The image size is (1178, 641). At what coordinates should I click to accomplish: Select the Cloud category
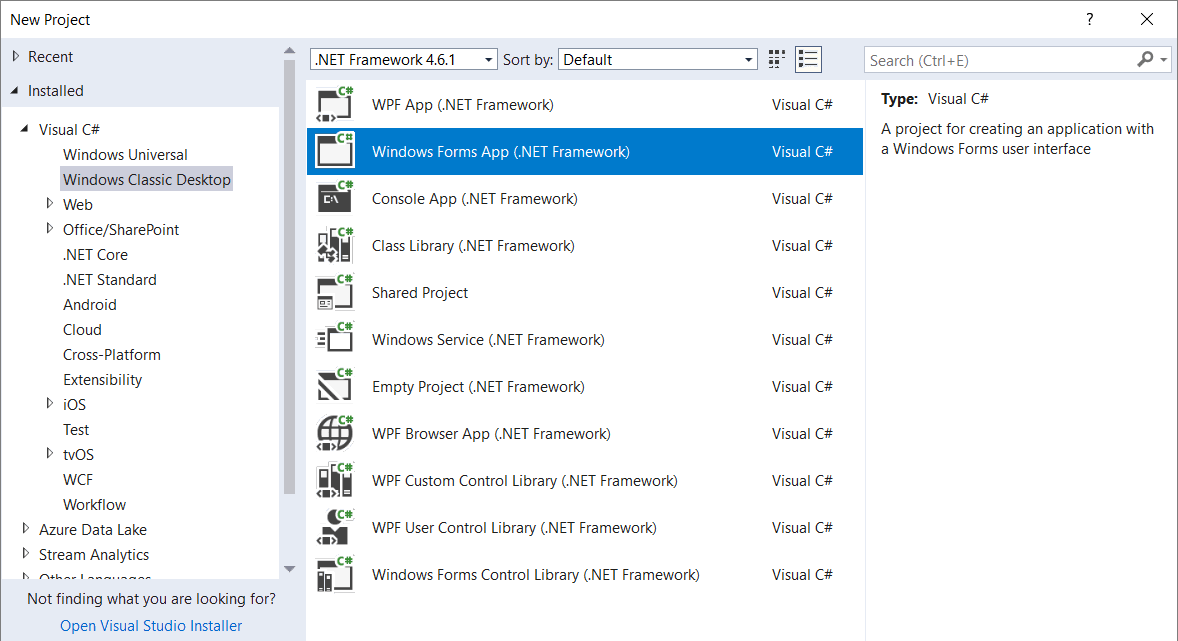point(82,330)
